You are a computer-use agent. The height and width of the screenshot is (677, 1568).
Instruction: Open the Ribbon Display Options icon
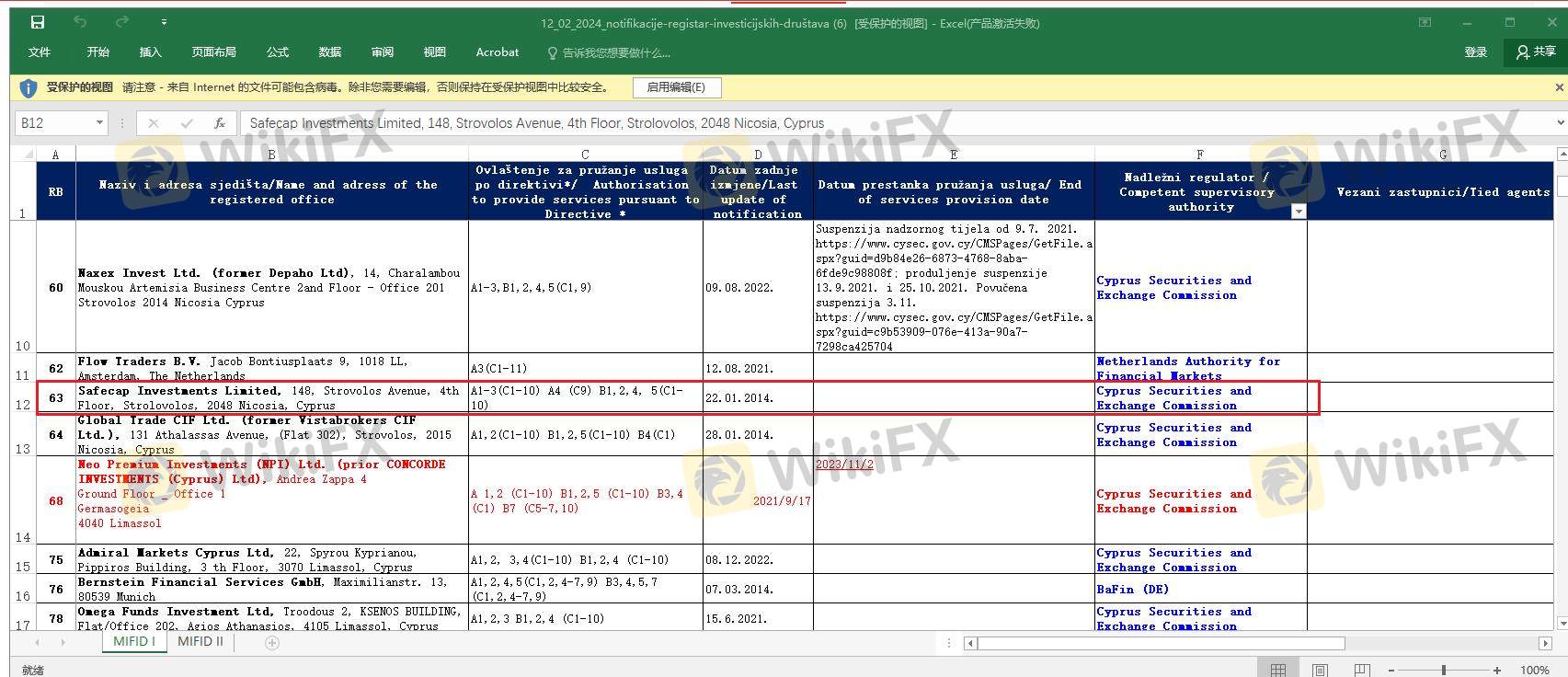point(1425,22)
